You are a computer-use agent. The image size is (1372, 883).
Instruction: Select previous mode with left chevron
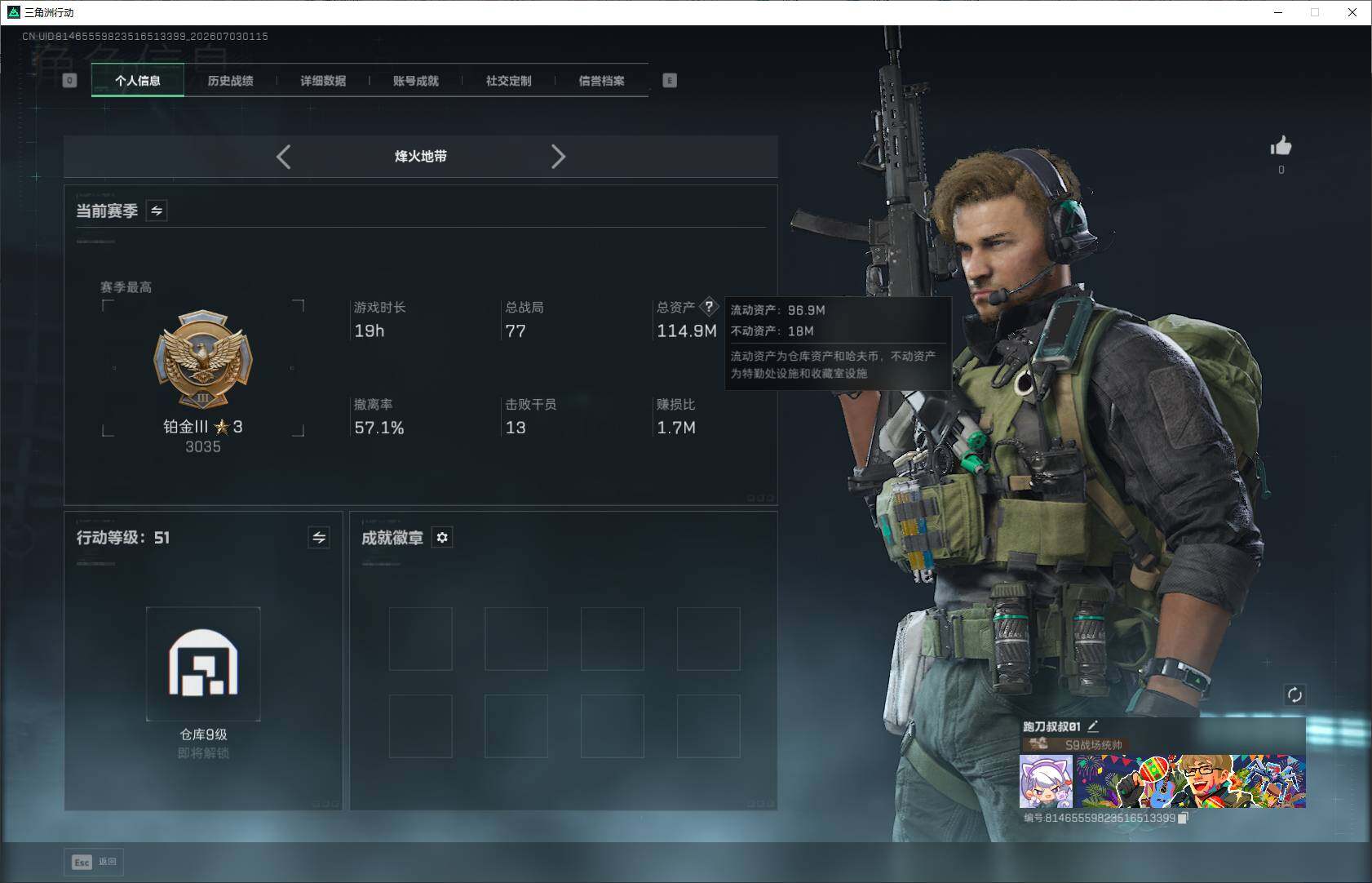pyautogui.click(x=283, y=157)
